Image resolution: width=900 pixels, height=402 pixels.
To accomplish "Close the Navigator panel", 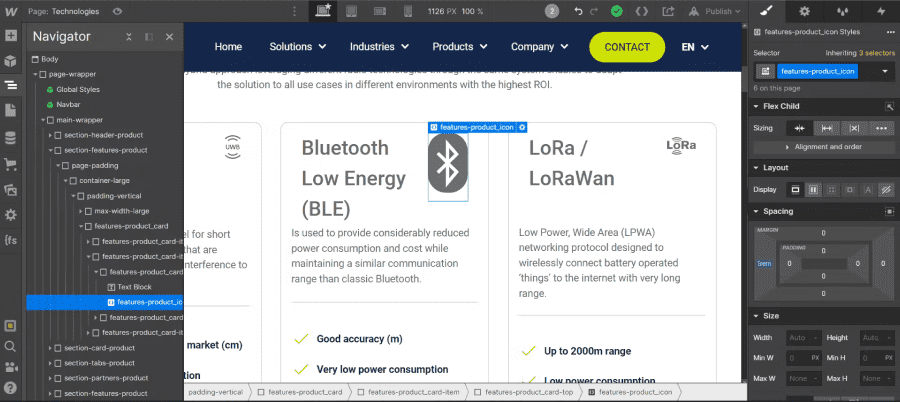I will point(169,37).
